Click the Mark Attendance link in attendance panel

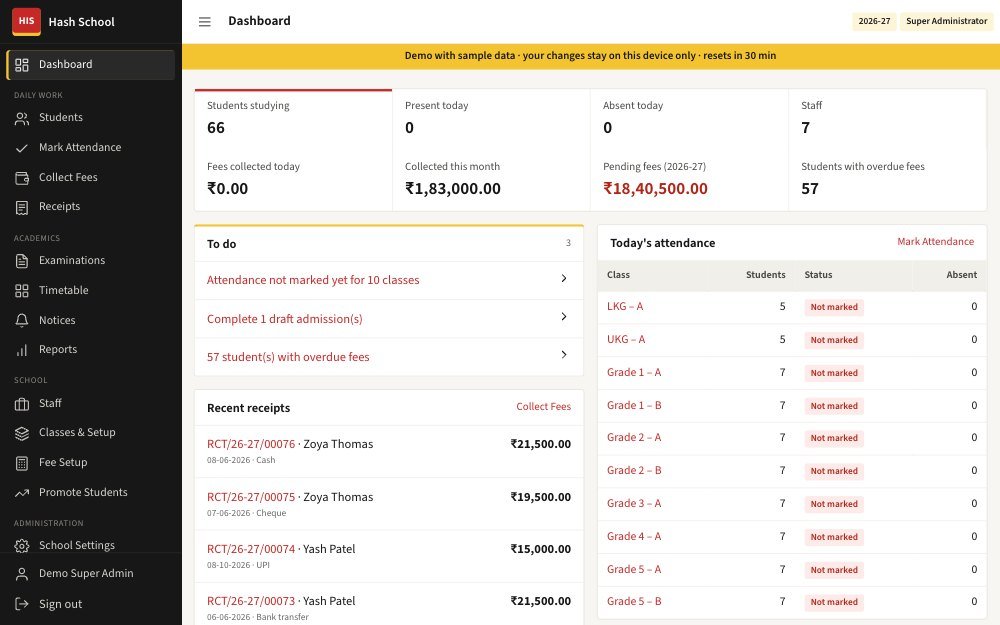[935, 242]
